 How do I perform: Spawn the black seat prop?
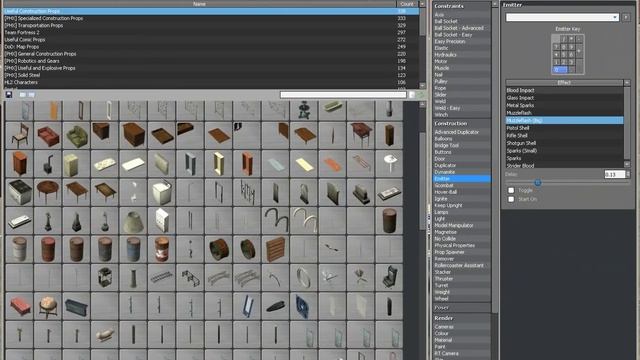pyautogui.click(x=389, y=277)
